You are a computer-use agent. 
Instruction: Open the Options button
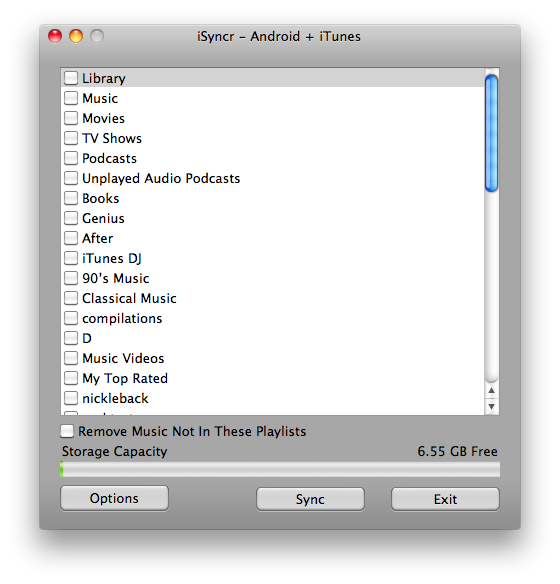click(114, 498)
